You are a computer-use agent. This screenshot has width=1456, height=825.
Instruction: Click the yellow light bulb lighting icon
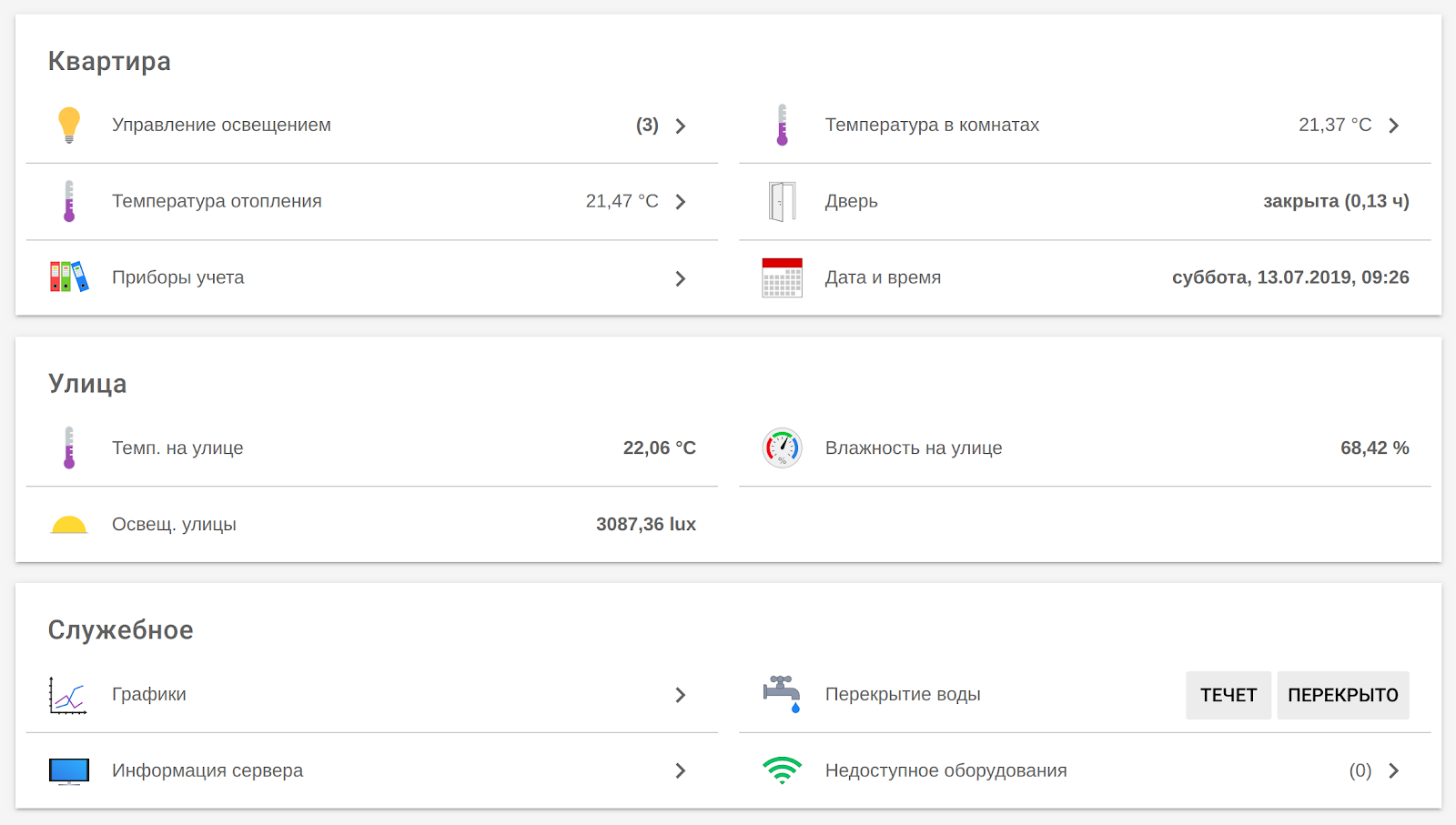69,126
